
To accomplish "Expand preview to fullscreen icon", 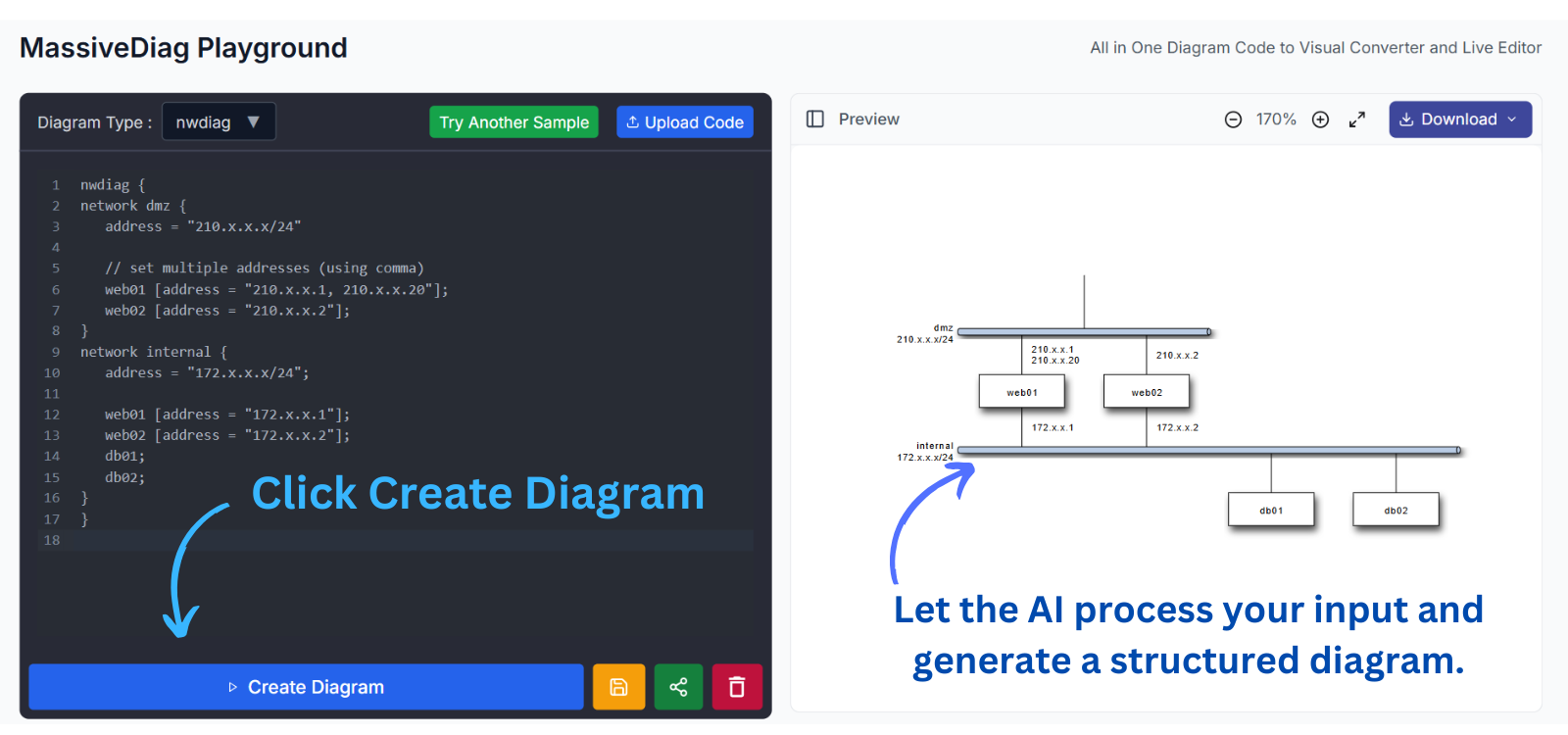I will [x=1357, y=120].
